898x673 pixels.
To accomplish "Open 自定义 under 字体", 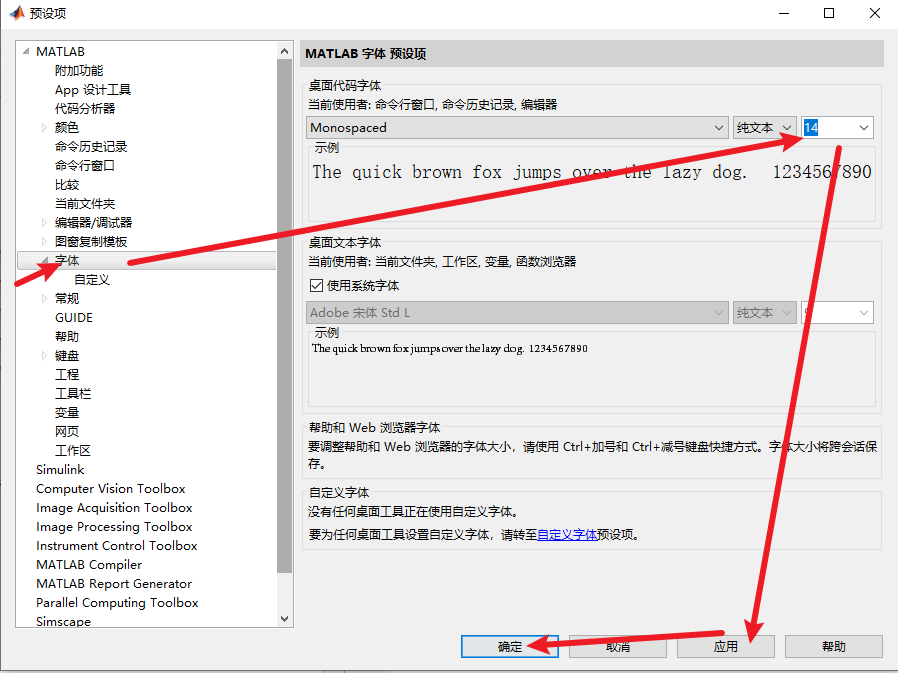I will pos(92,280).
